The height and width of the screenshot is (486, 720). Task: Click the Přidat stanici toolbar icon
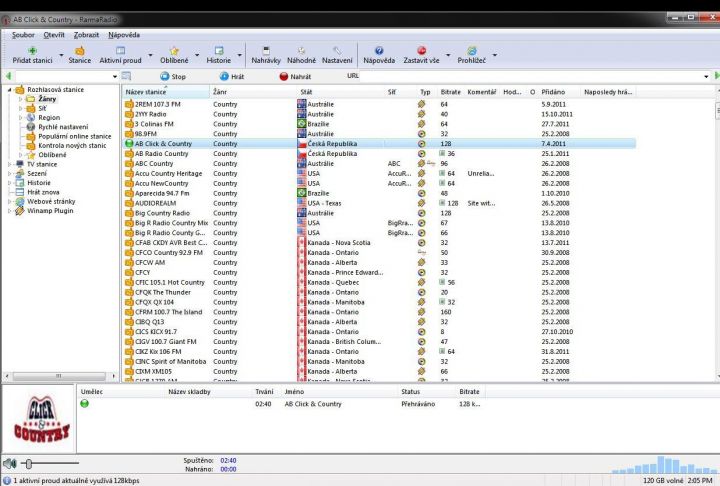click(x=32, y=51)
